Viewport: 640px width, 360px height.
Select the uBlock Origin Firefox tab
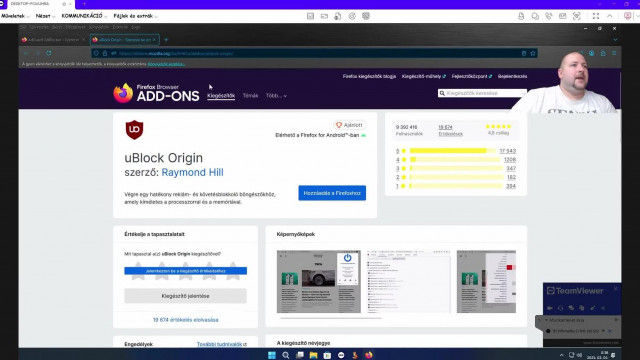124,40
